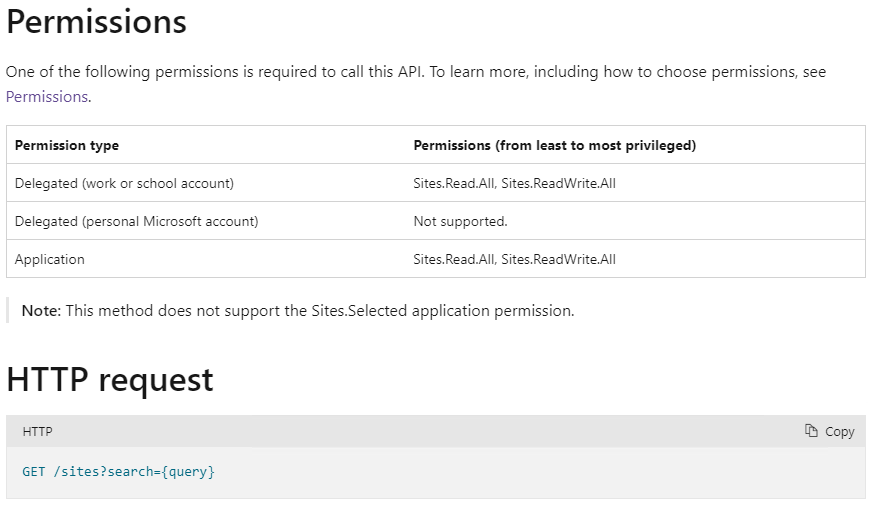
Task: Click the copy icon in code block
Action: click(811, 431)
